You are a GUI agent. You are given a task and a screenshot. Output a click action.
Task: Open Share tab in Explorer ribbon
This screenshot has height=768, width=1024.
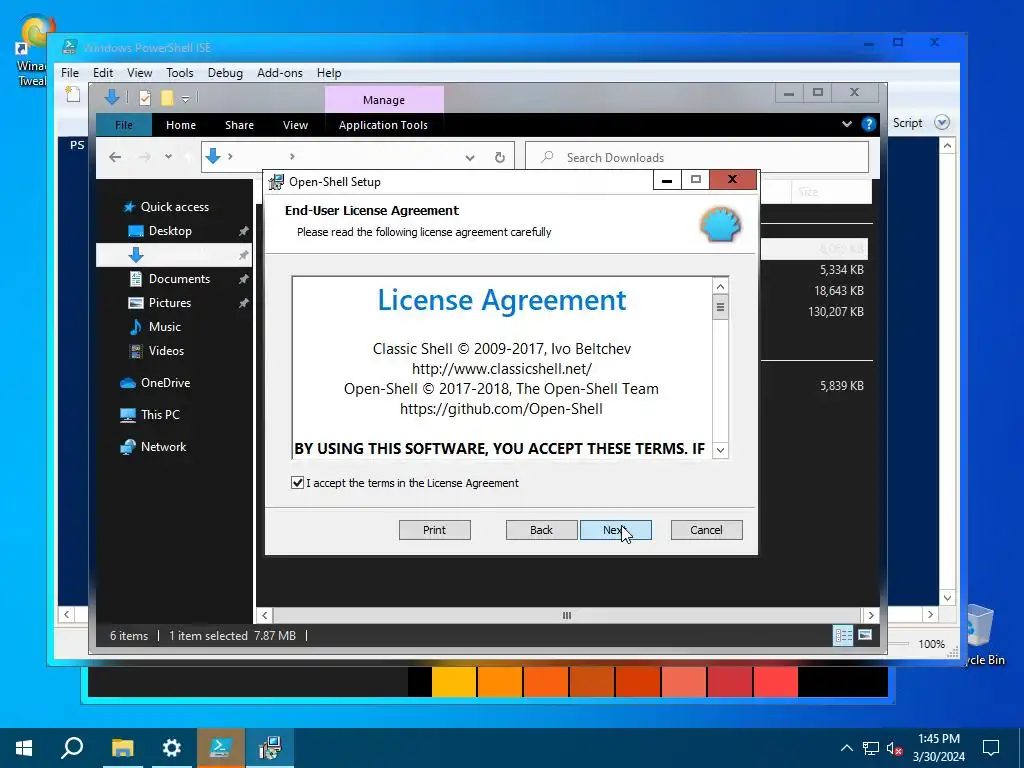pyautogui.click(x=240, y=125)
